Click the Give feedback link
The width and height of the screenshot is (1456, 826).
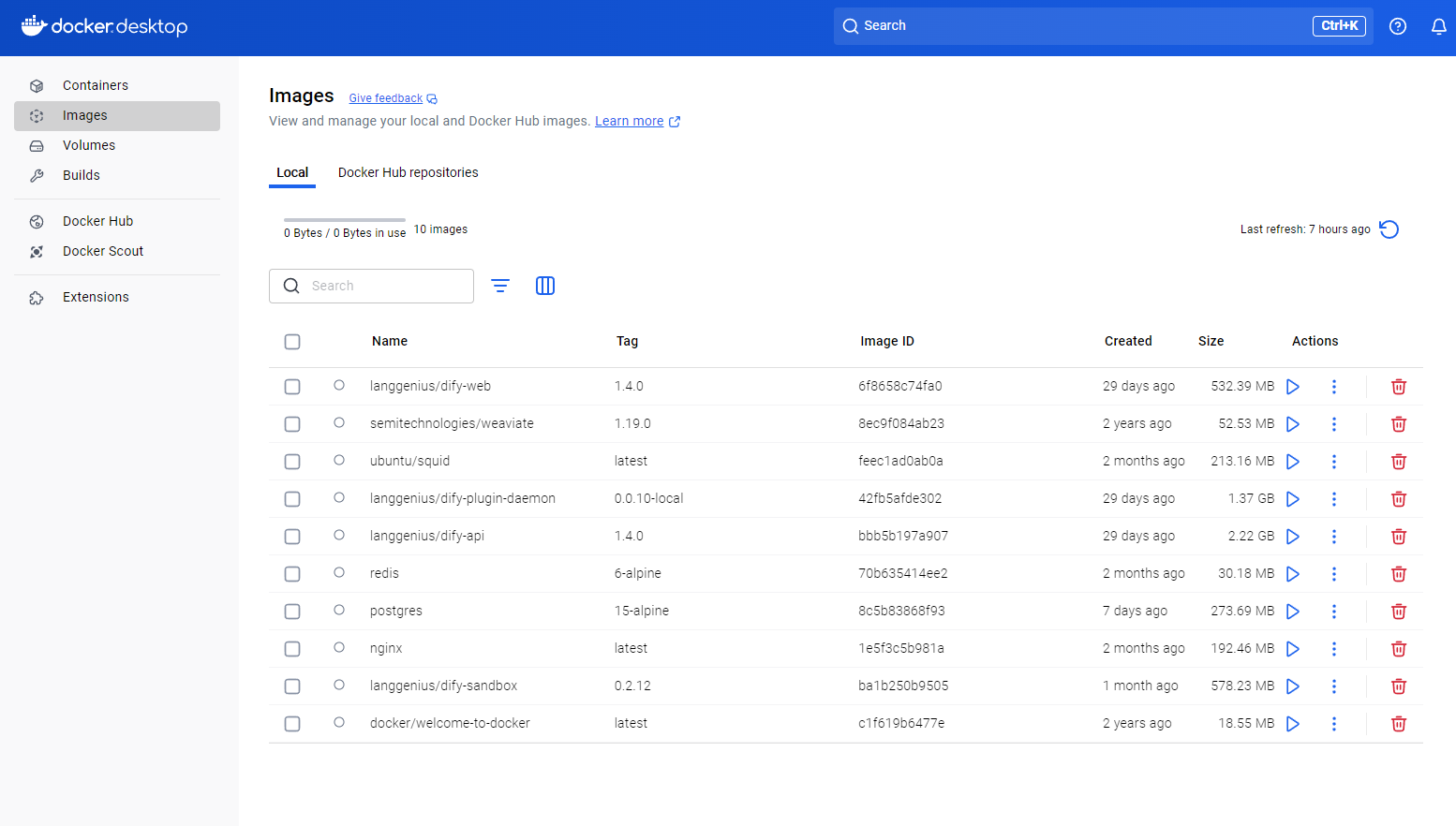pyautogui.click(x=386, y=98)
